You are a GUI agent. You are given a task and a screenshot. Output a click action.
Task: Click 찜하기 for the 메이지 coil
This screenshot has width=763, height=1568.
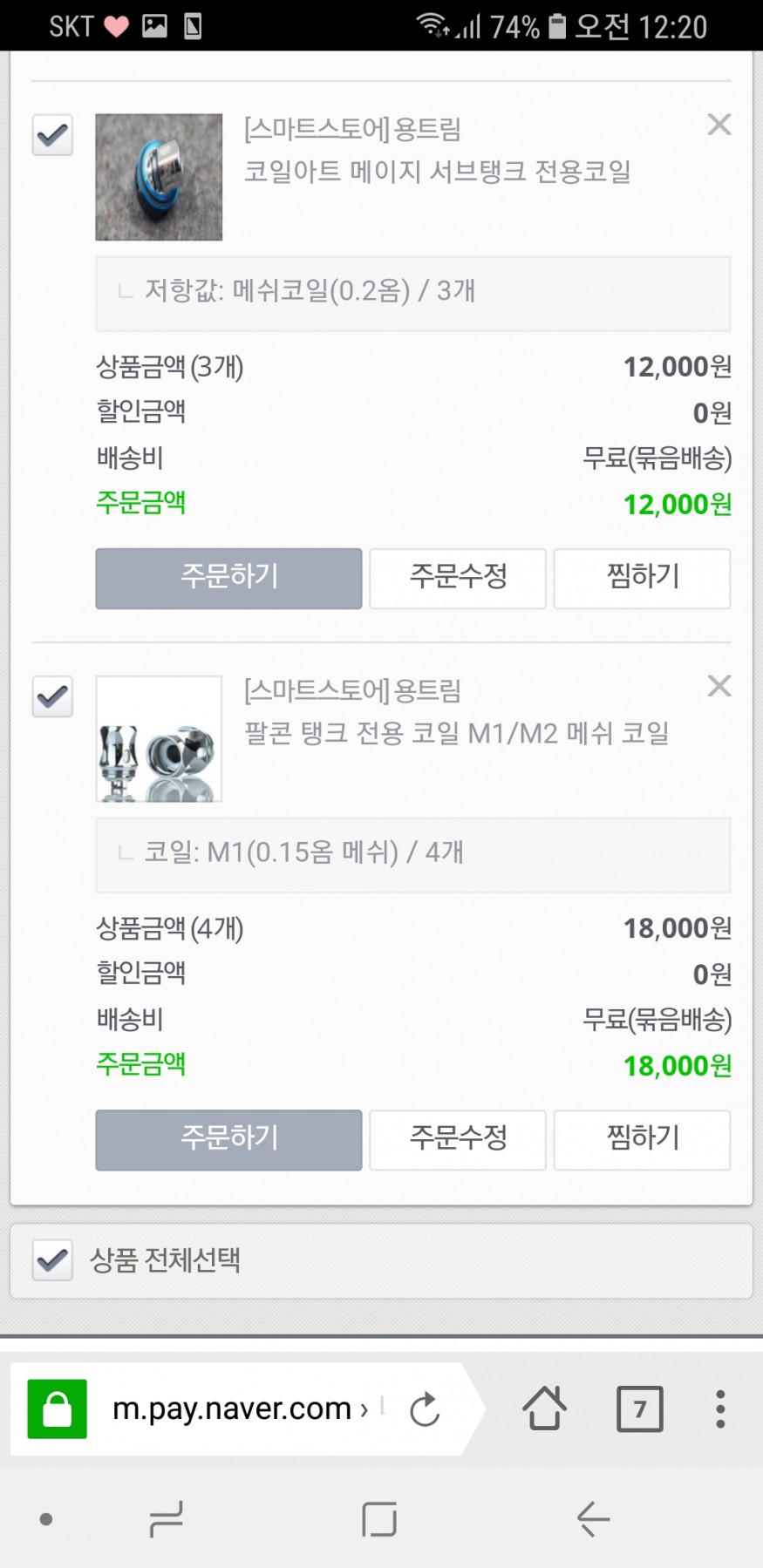coord(642,578)
